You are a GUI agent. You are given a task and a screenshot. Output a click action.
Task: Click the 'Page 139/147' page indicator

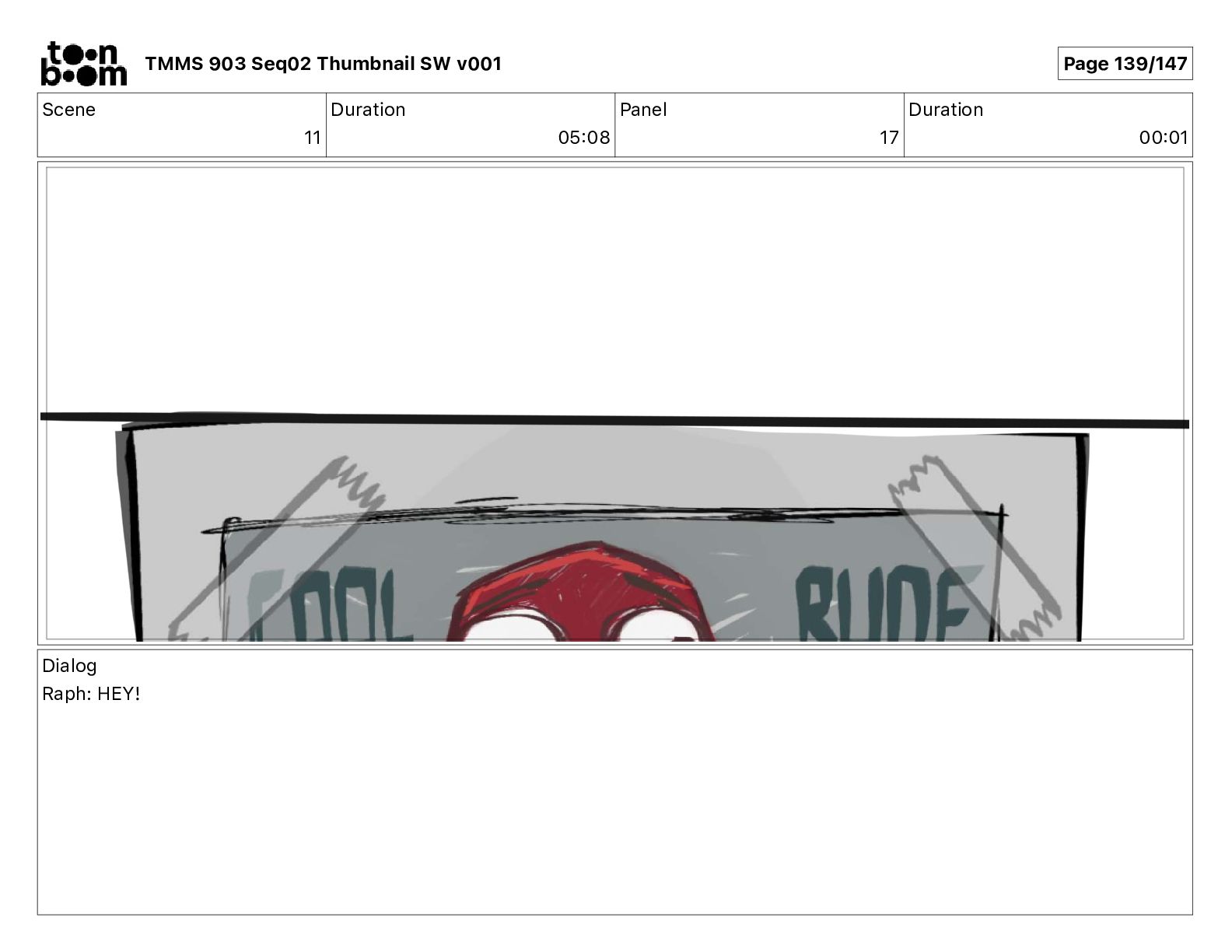(1125, 64)
